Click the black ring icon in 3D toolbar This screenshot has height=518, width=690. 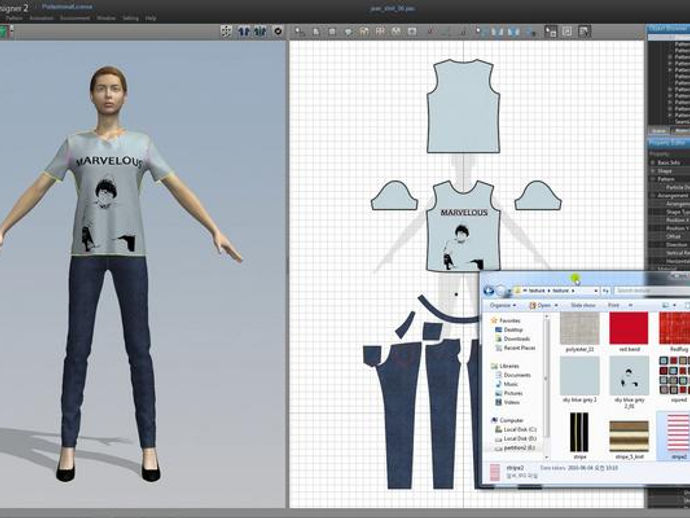point(278,31)
